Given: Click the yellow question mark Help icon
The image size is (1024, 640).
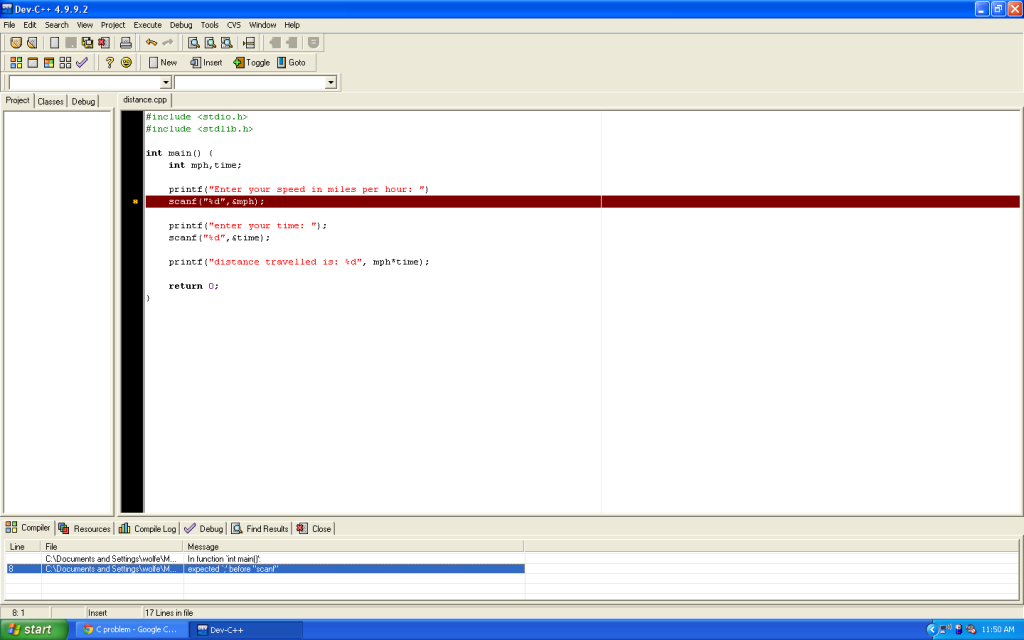Looking at the screenshot, I should (x=110, y=62).
